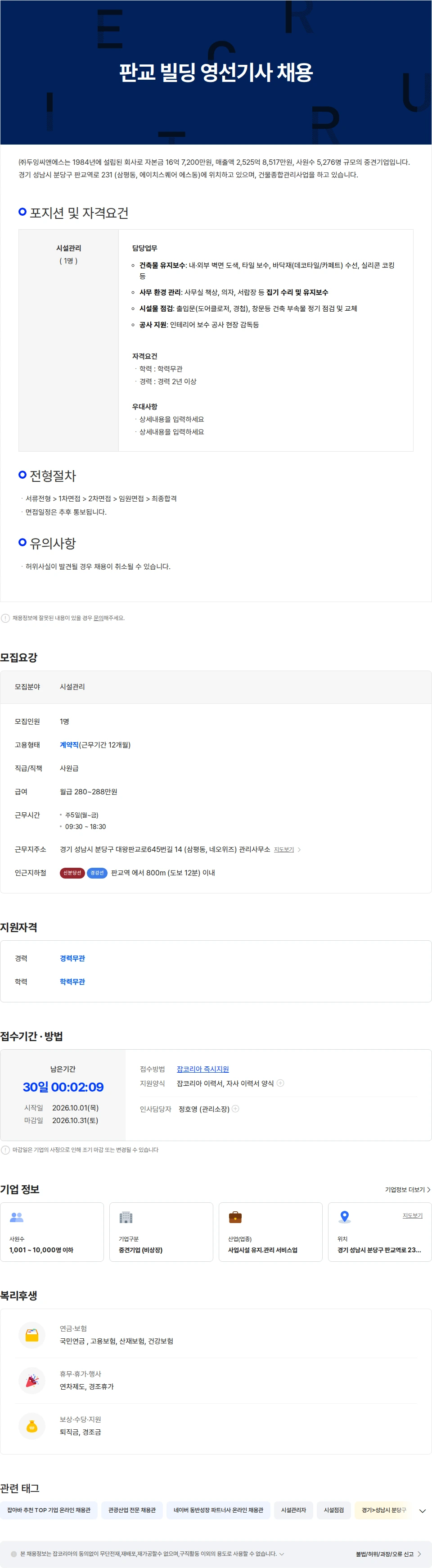Select the 네이버 동반성장 파트너사 온라인 채용관 tag
The height and width of the screenshot is (1568, 432).
click(x=218, y=1510)
